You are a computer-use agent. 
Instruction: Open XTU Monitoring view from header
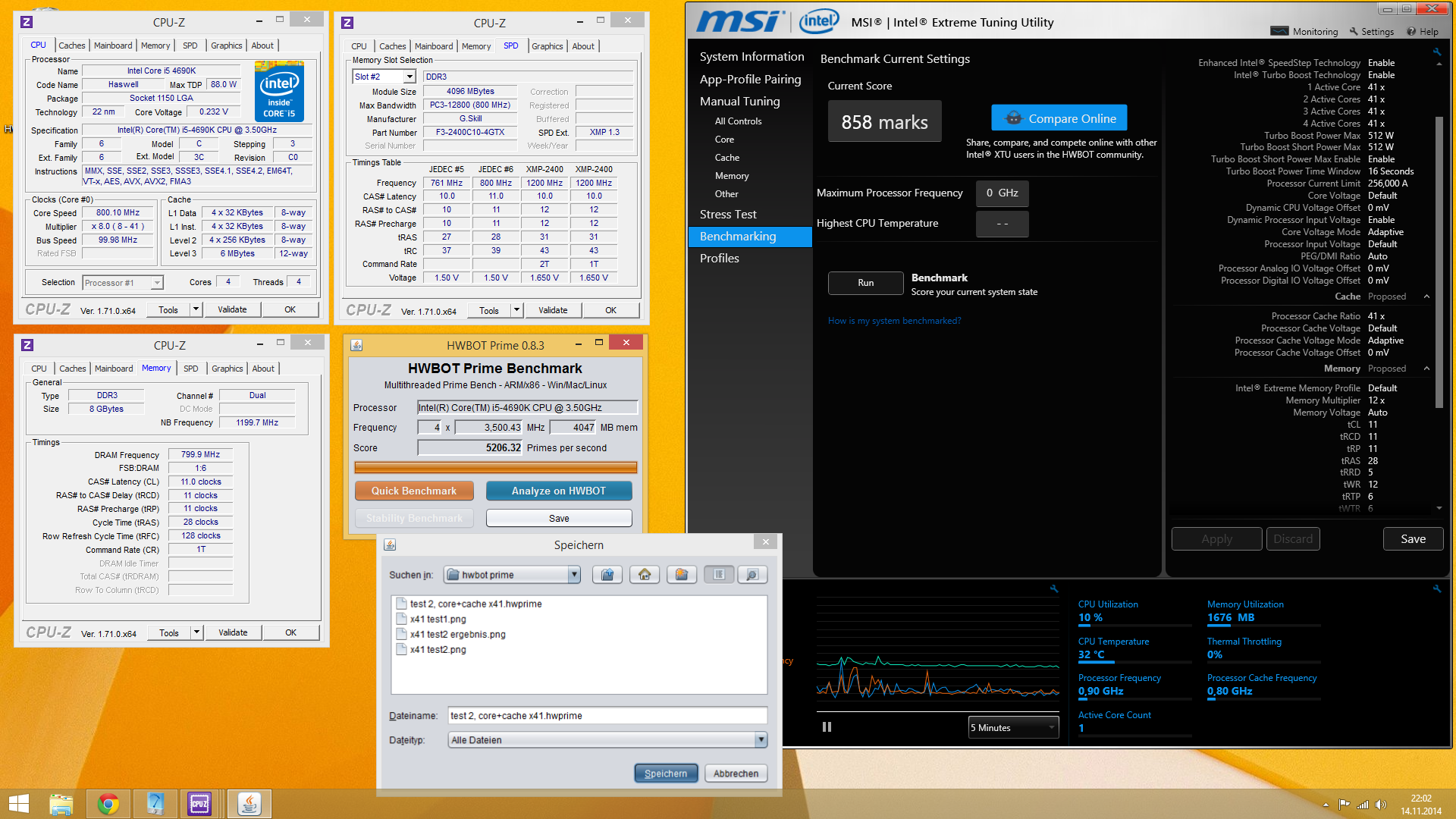coord(1304,31)
